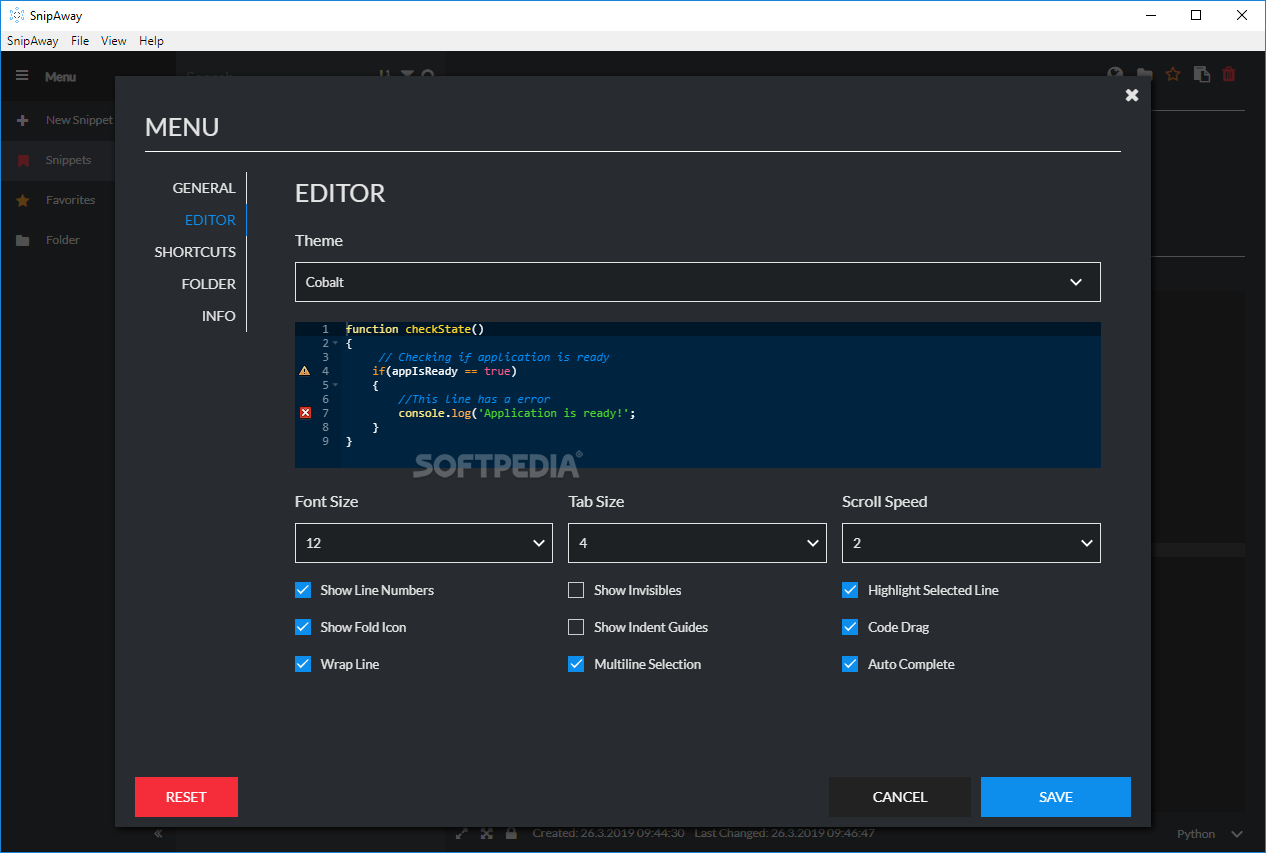Select the Editor settings tab
The height and width of the screenshot is (853, 1266).
(x=210, y=220)
